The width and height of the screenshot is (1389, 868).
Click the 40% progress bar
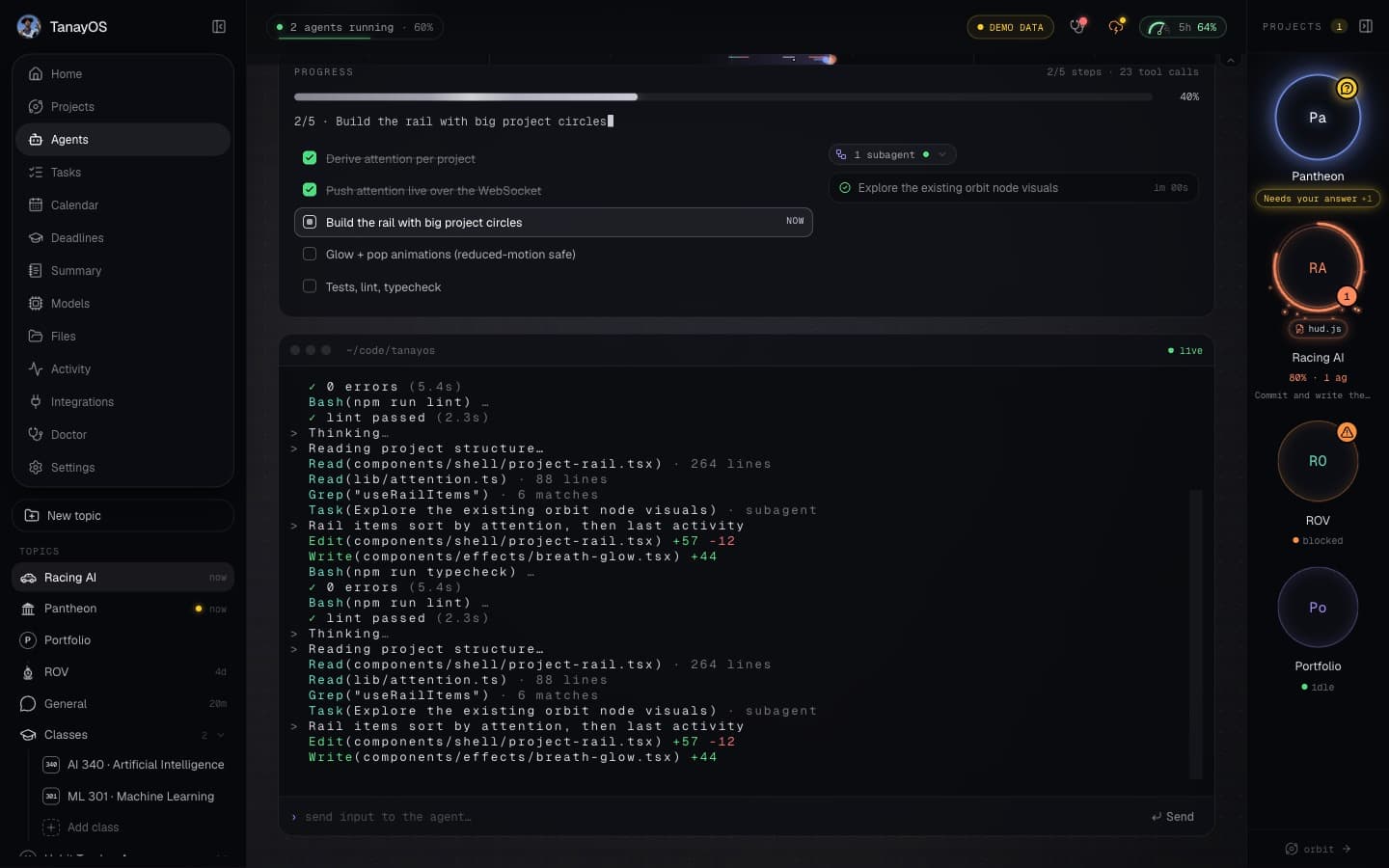tap(722, 97)
